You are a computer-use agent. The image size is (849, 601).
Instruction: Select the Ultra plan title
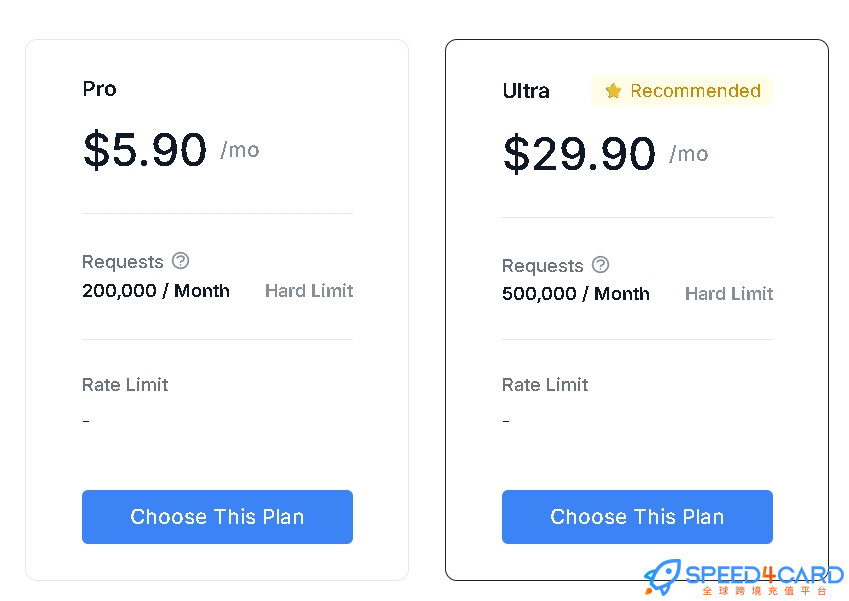click(526, 91)
